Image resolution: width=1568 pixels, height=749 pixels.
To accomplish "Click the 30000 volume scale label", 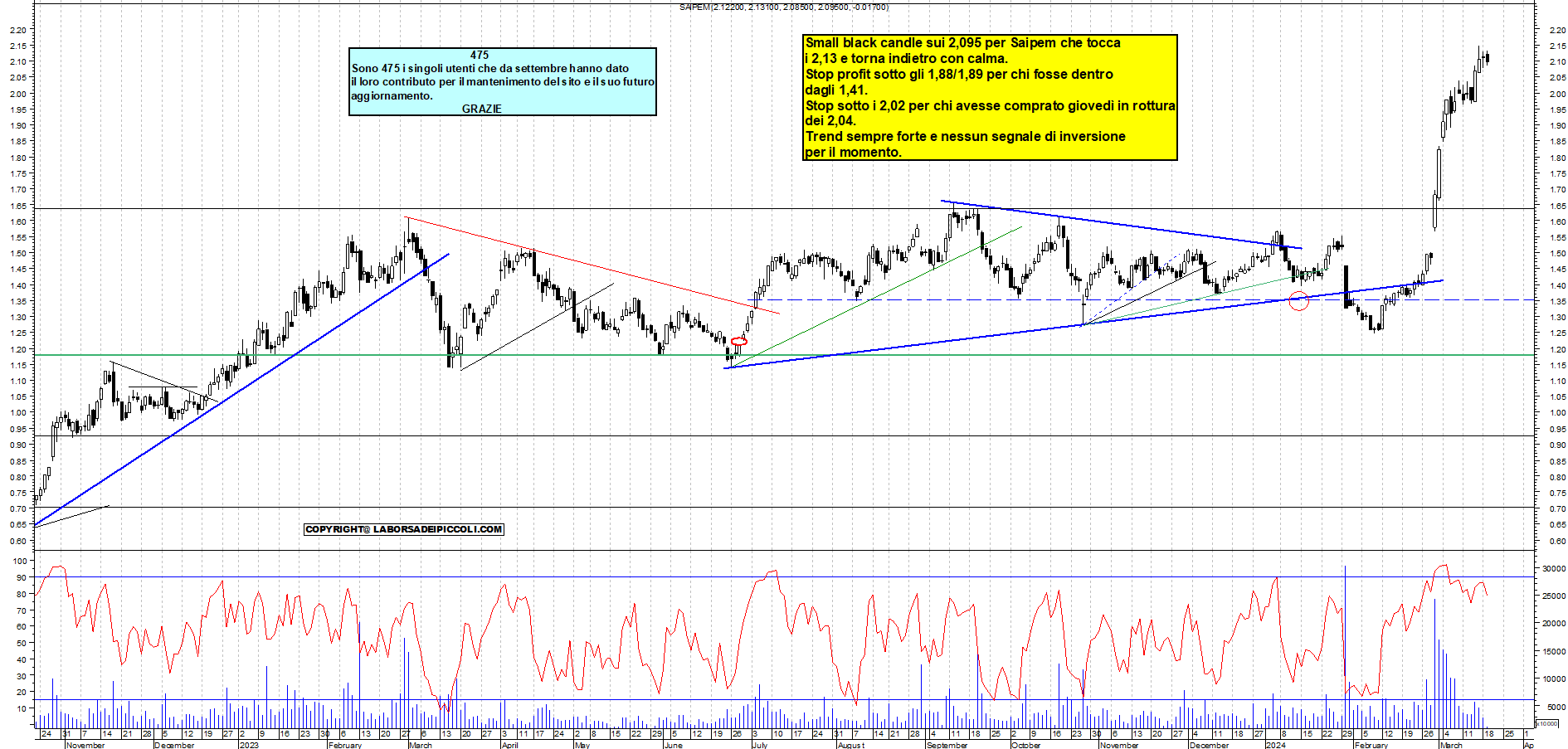I will (1553, 568).
